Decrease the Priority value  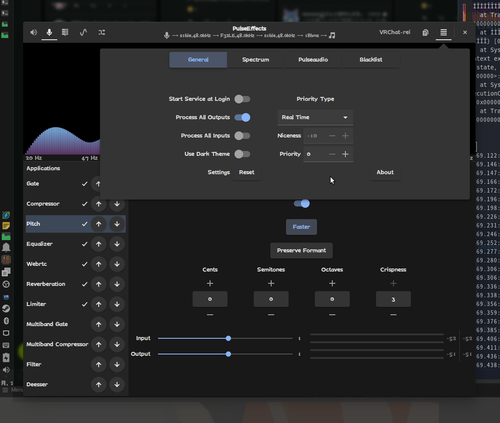point(332,154)
